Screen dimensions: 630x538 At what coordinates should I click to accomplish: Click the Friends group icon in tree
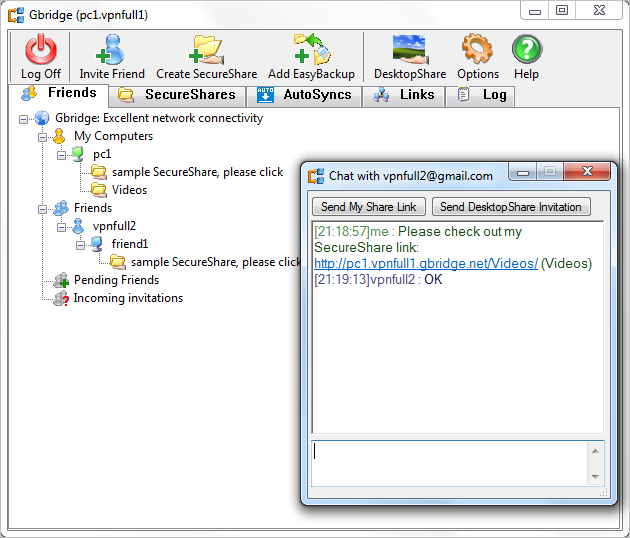point(61,208)
